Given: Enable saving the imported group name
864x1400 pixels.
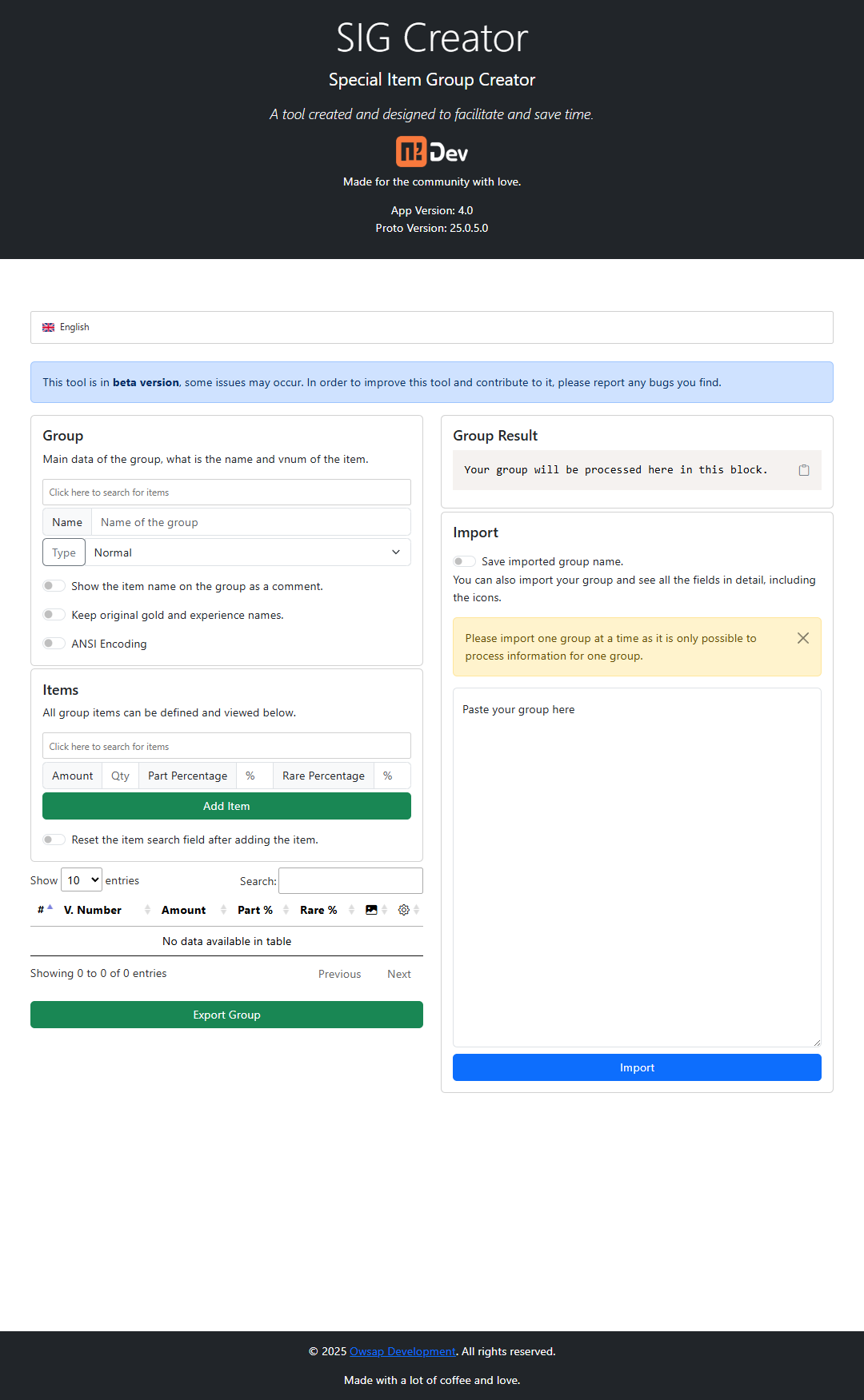Looking at the screenshot, I should pyautogui.click(x=464, y=561).
